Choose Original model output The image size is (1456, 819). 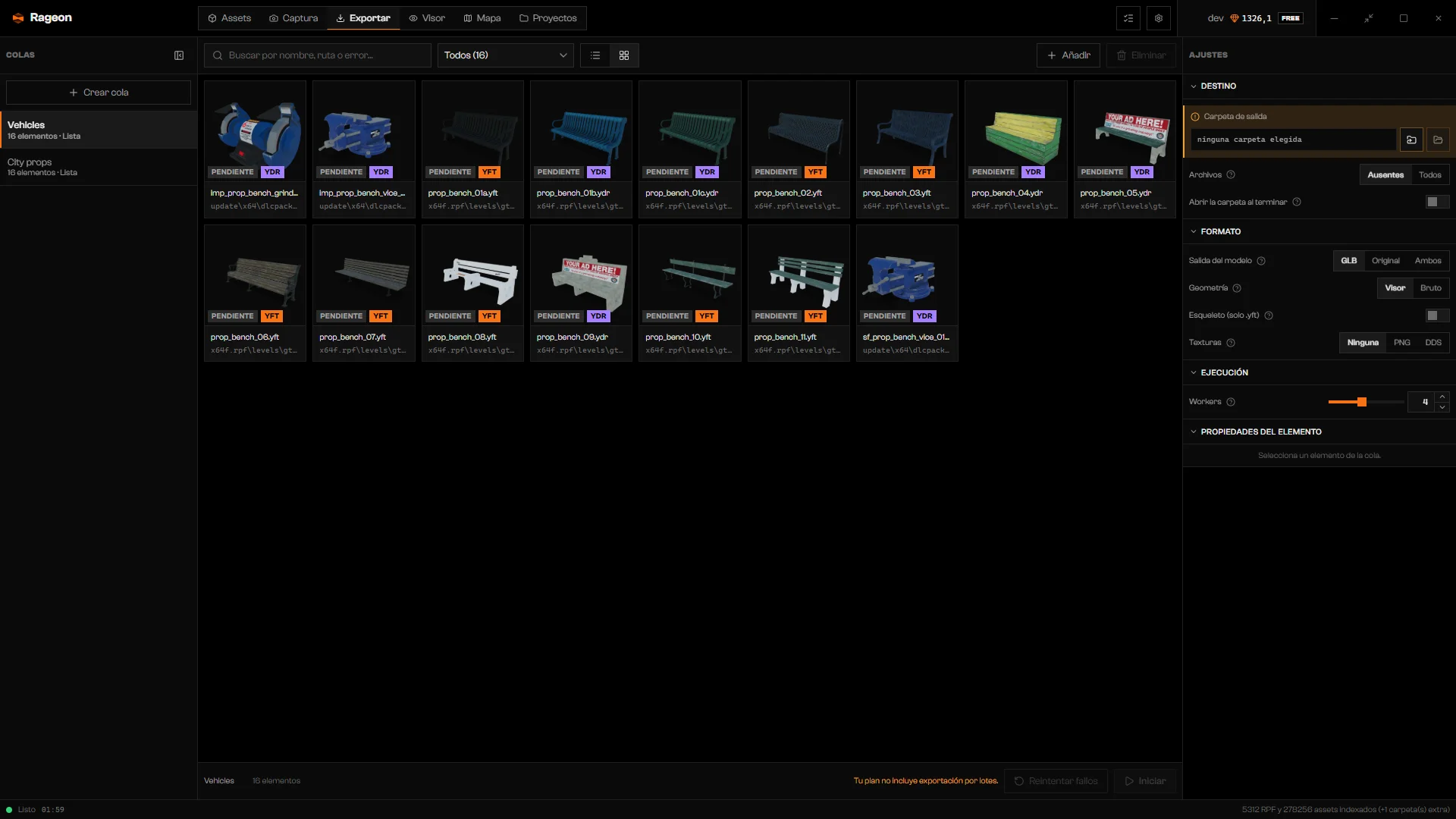pyautogui.click(x=1385, y=261)
